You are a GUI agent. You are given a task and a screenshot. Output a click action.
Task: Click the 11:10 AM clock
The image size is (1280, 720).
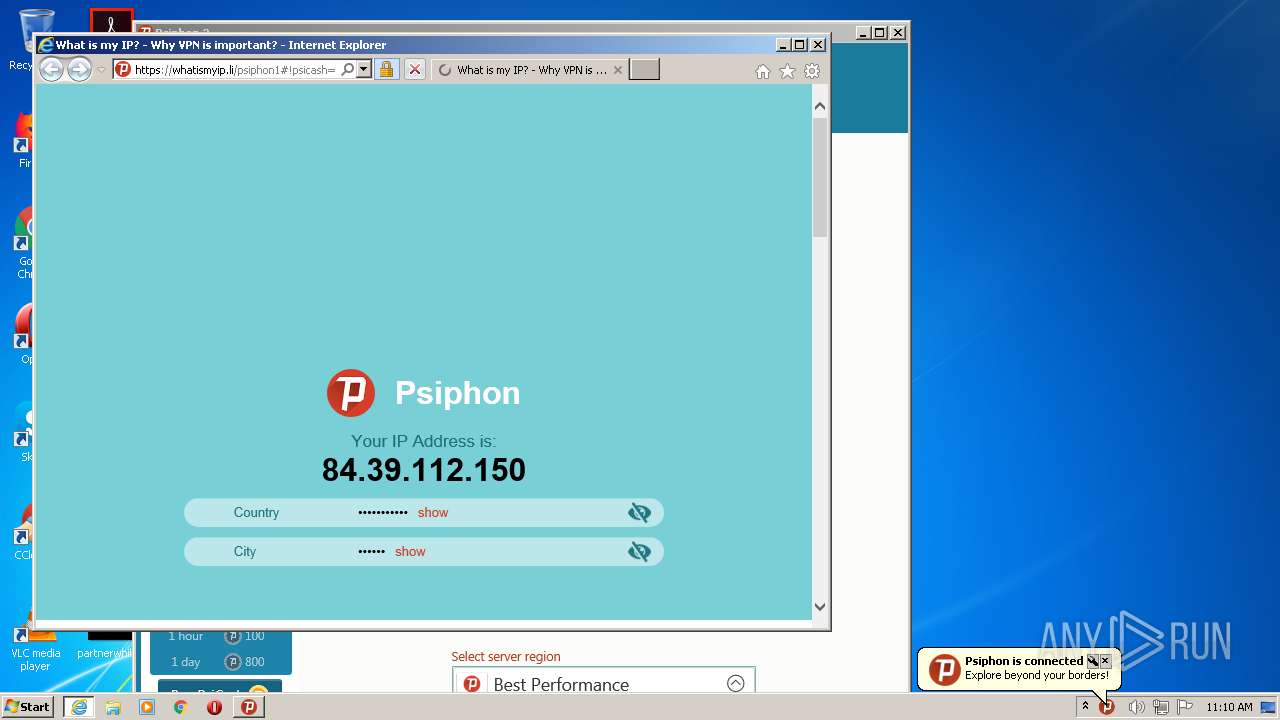coord(1229,707)
